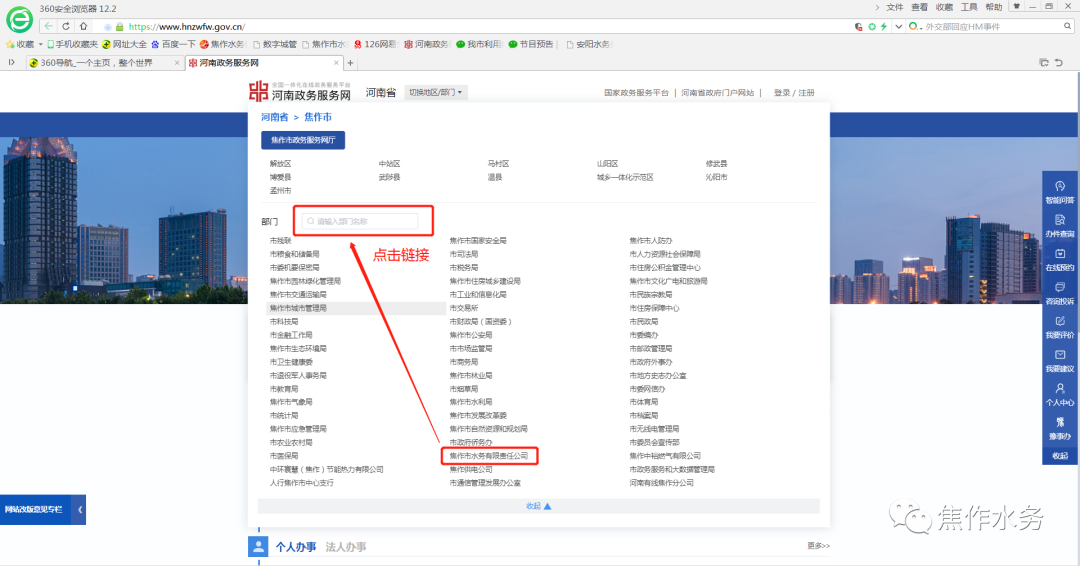Click the browser refresh button
Screen dimensions: 1080x566
point(66,26)
